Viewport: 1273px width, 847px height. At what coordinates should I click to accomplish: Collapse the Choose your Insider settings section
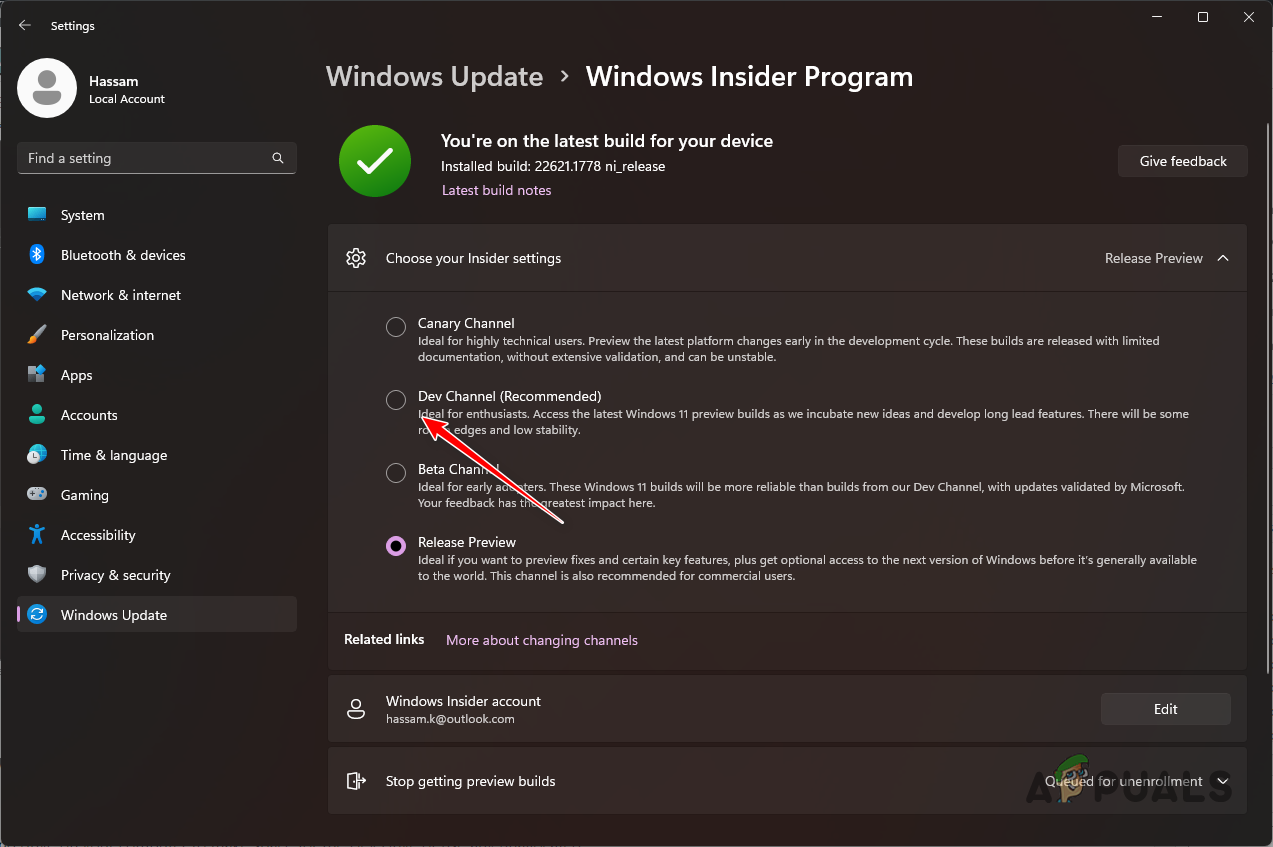pyautogui.click(x=1222, y=257)
